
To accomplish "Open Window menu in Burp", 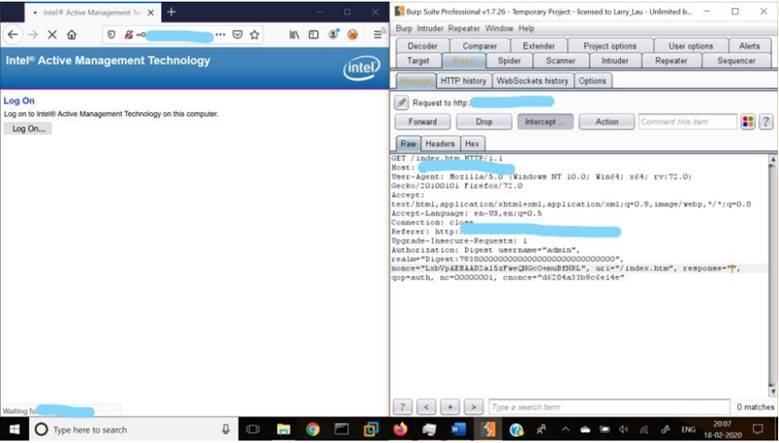I will pos(499,28).
